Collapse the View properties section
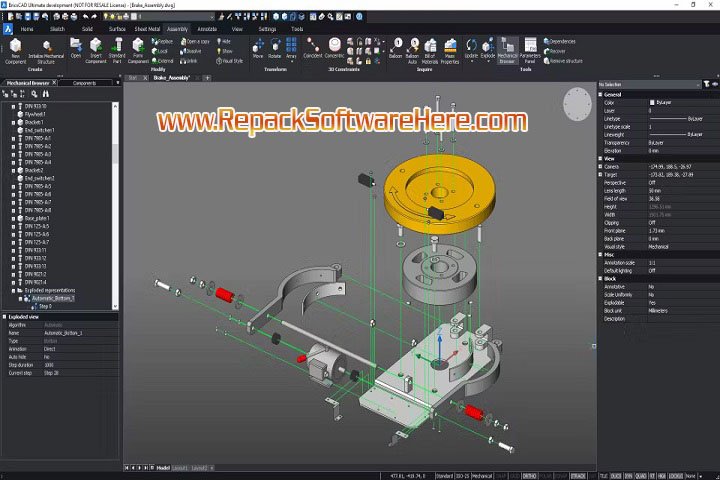The image size is (720, 480). coord(600,158)
